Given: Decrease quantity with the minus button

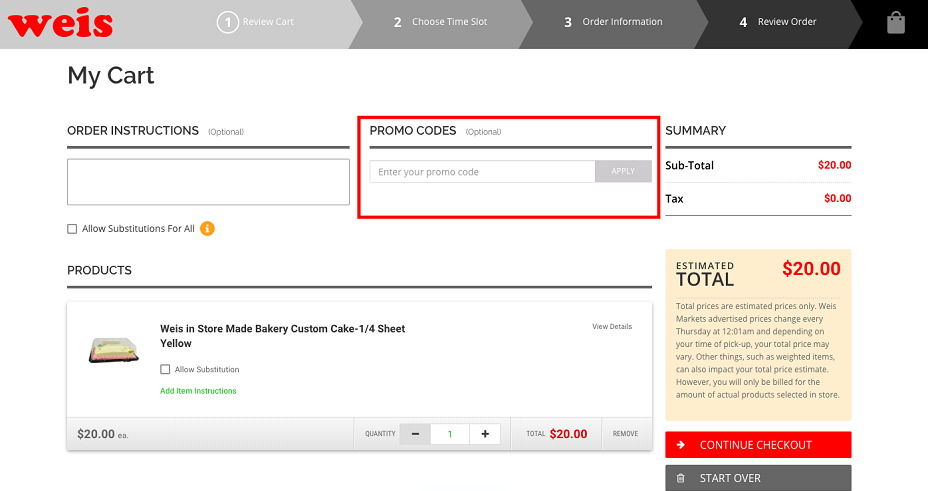Looking at the screenshot, I should [x=415, y=434].
